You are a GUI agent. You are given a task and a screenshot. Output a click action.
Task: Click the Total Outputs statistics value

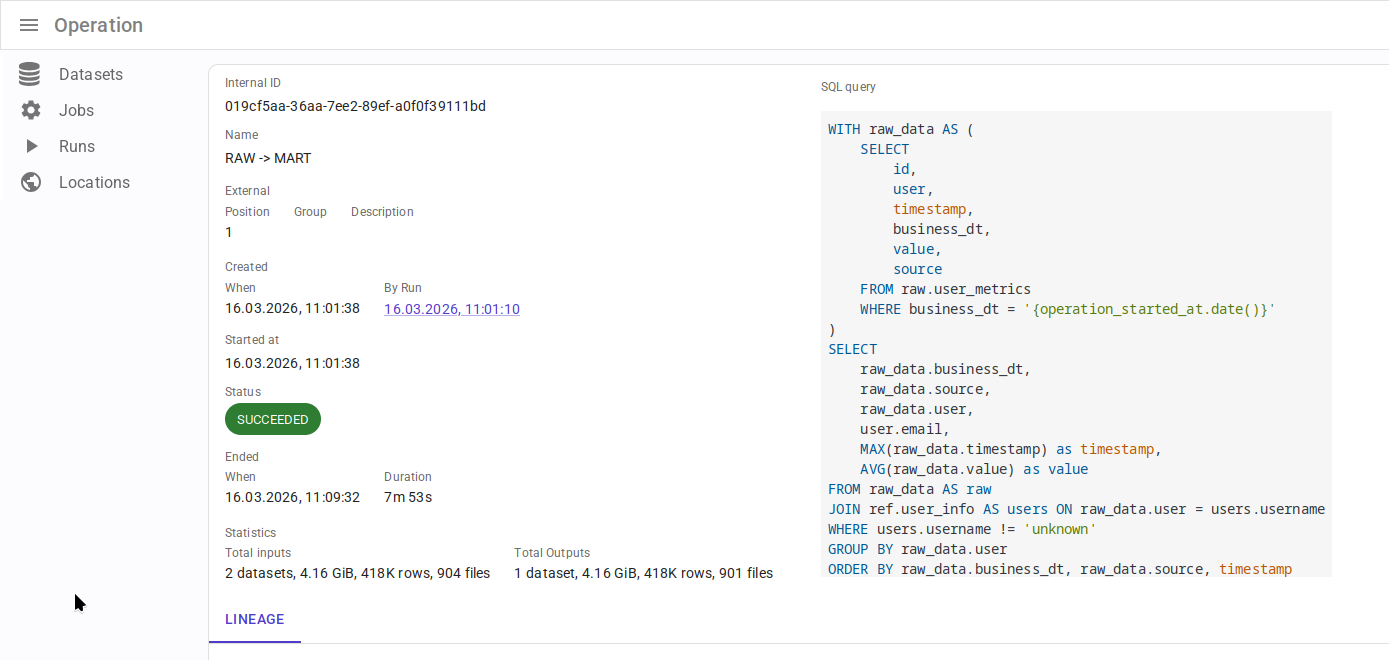pyautogui.click(x=643, y=573)
